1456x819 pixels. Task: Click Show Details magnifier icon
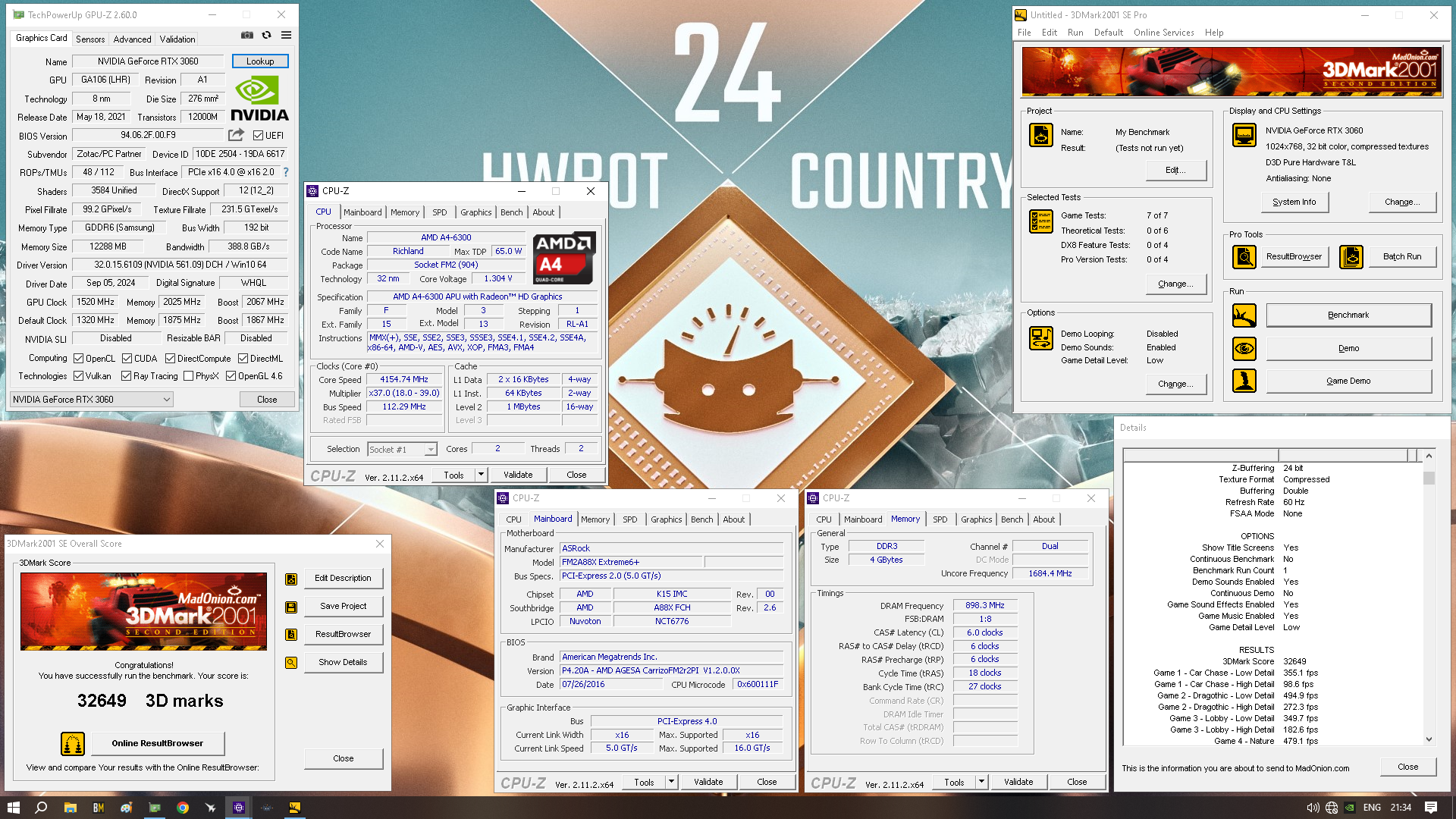(x=291, y=663)
